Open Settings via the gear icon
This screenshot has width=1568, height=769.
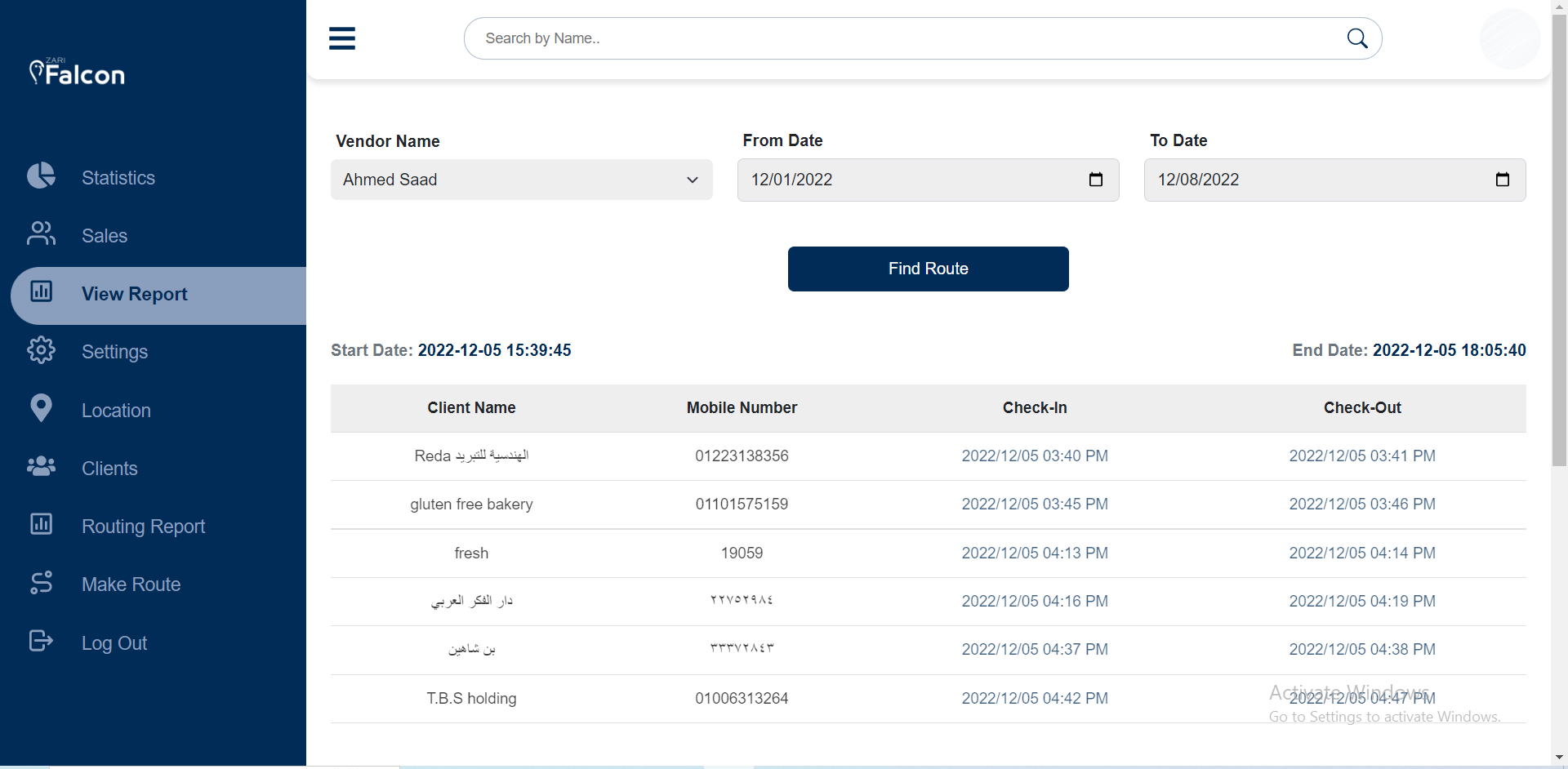tap(41, 351)
